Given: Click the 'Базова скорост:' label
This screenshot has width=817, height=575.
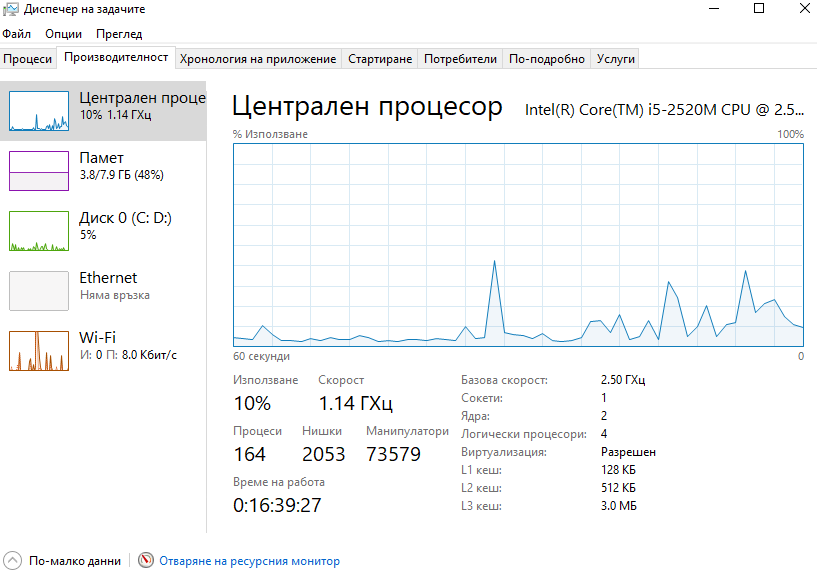Looking at the screenshot, I should 504,380.
